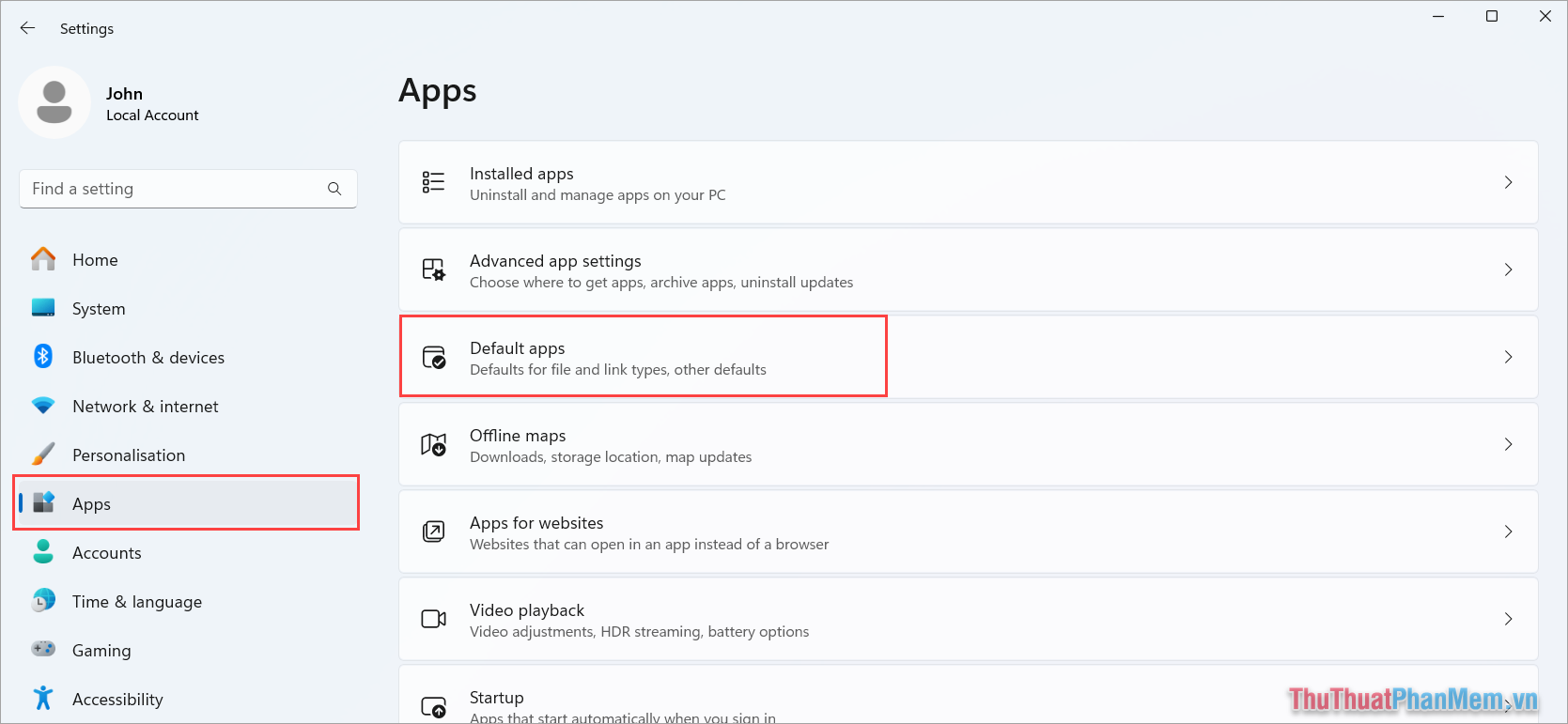Click the Installed apps list icon
Image resolution: width=1568 pixels, height=724 pixels.
pyautogui.click(x=434, y=182)
